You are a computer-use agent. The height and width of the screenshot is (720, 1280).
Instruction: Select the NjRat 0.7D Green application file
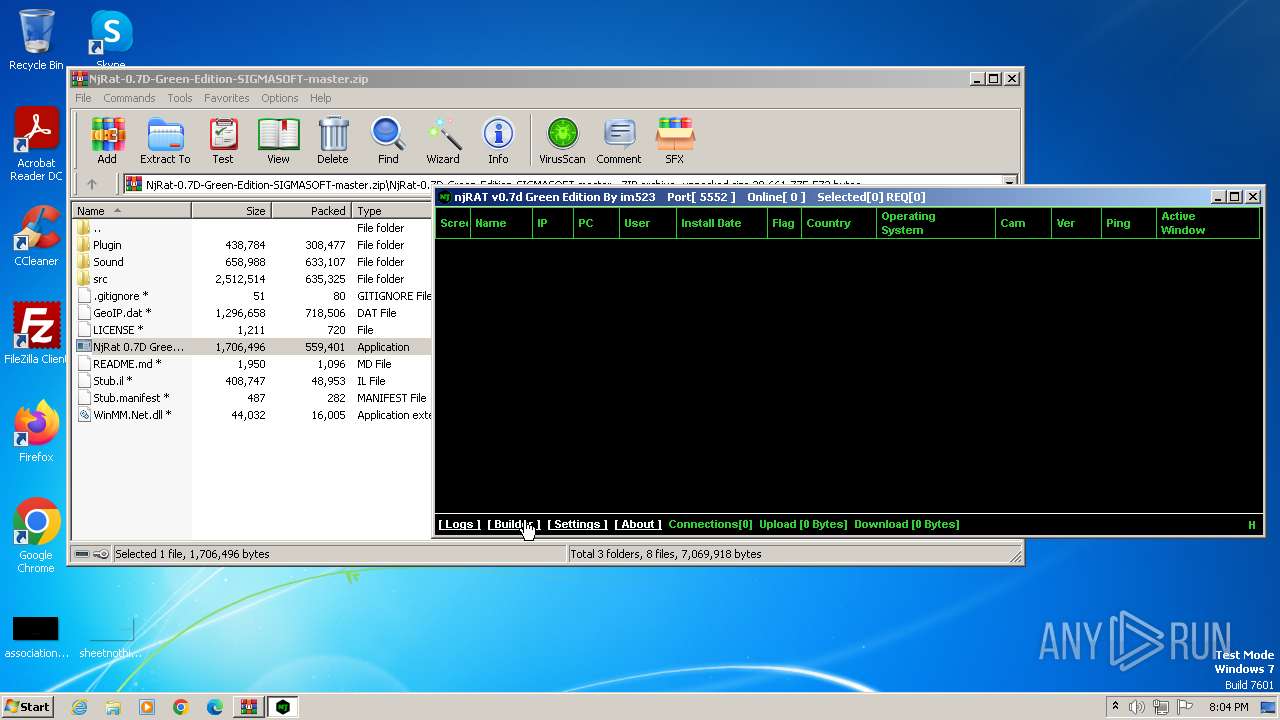[252, 347]
